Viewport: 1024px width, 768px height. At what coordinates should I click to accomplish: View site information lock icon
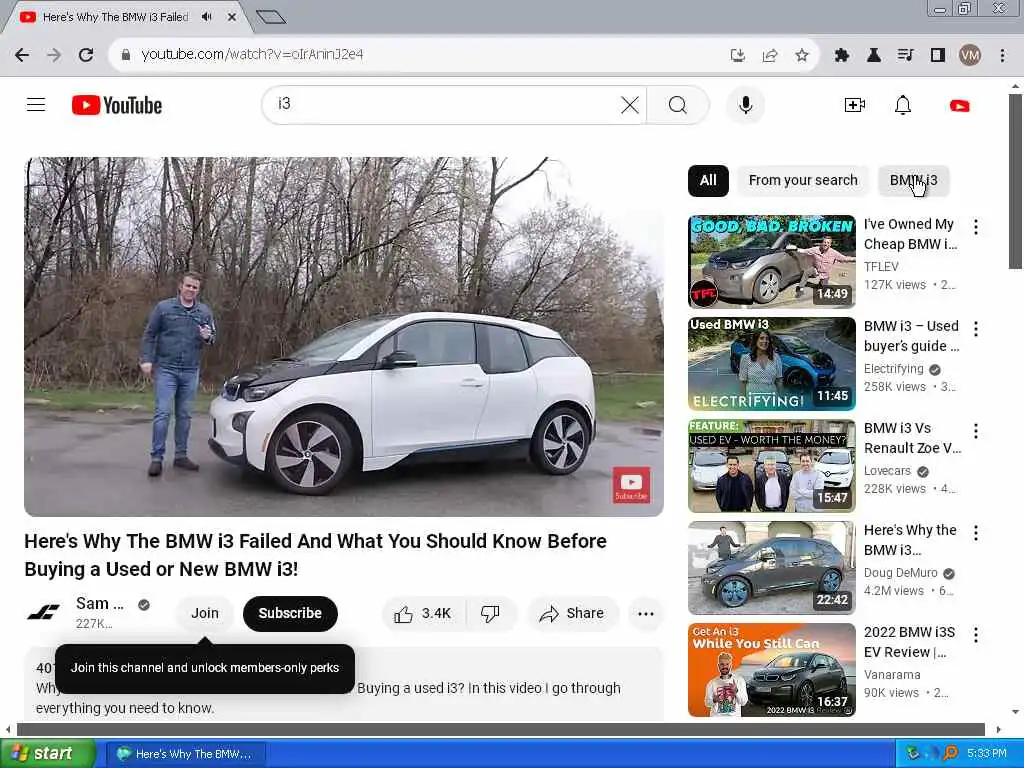[126, 55]
